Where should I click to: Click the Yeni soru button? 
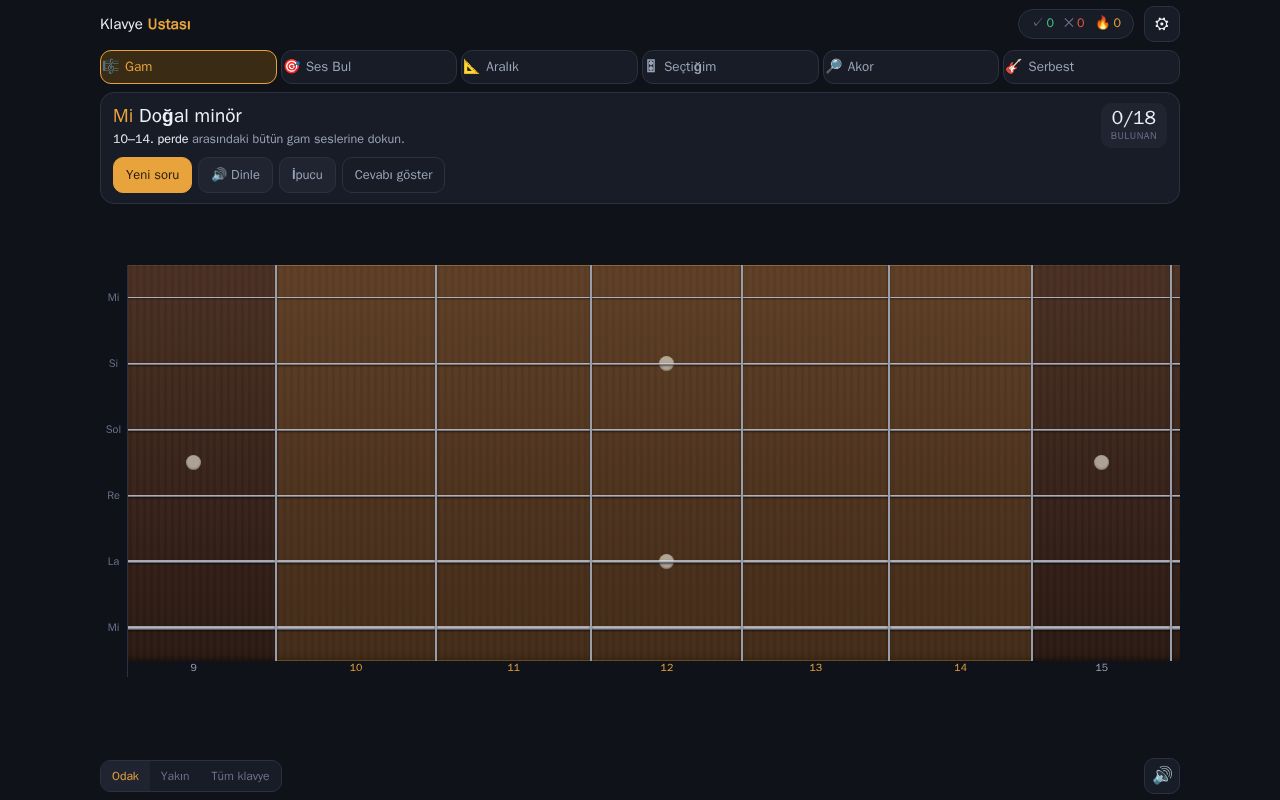pos(152,175)
